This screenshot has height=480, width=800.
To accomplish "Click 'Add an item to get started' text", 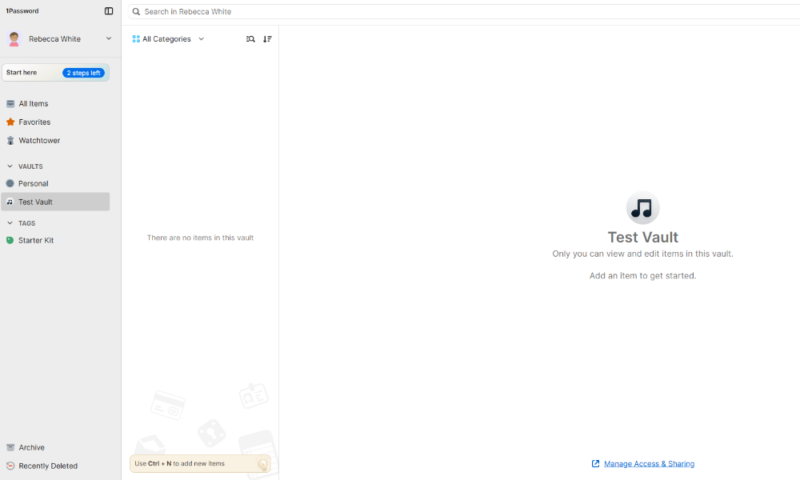I will 643,275.
